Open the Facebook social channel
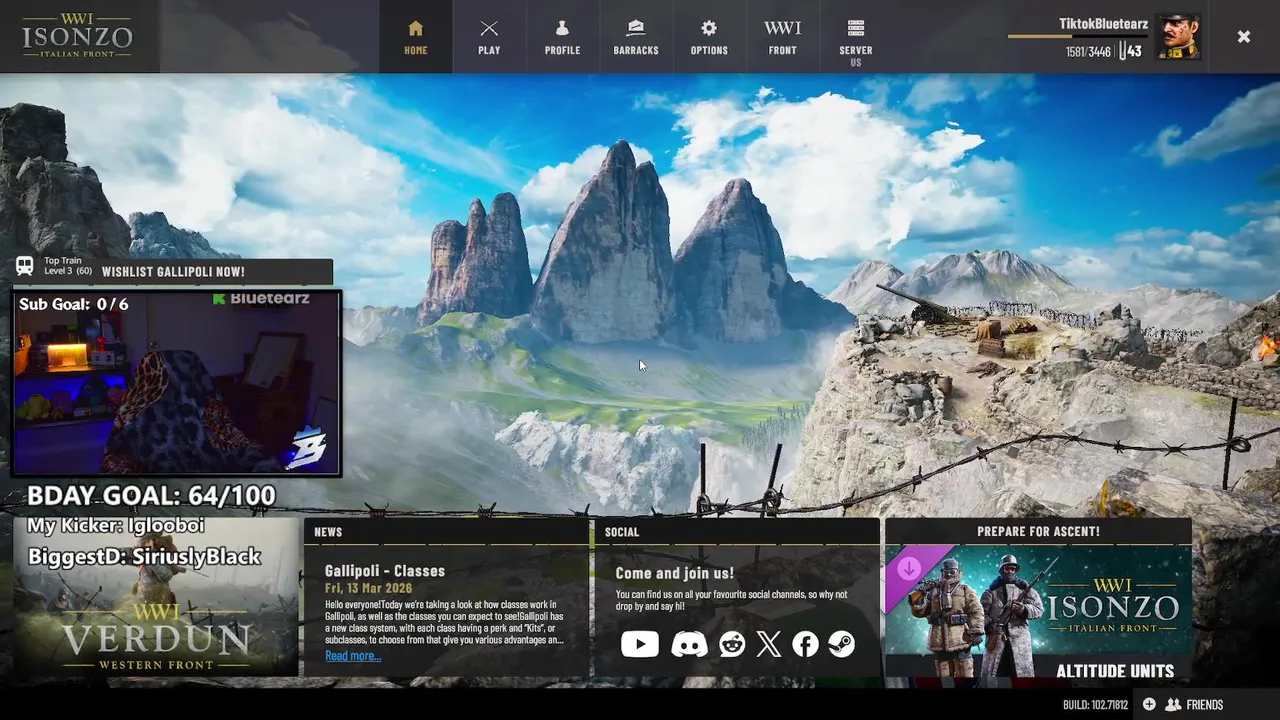 (x=805, y=644)
